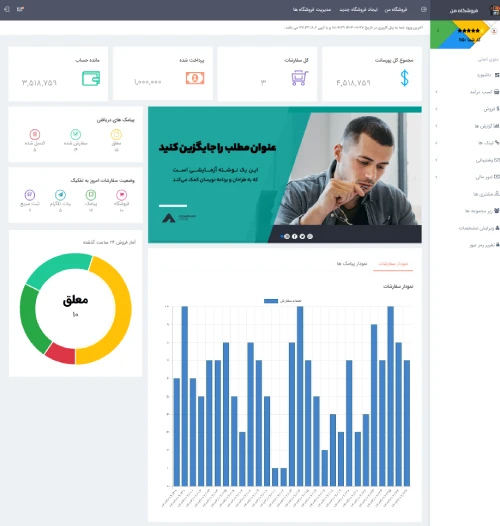Open زیر مجموعه ها in the sidebar
The image size is (500, 526).
(x=479, y=211)
